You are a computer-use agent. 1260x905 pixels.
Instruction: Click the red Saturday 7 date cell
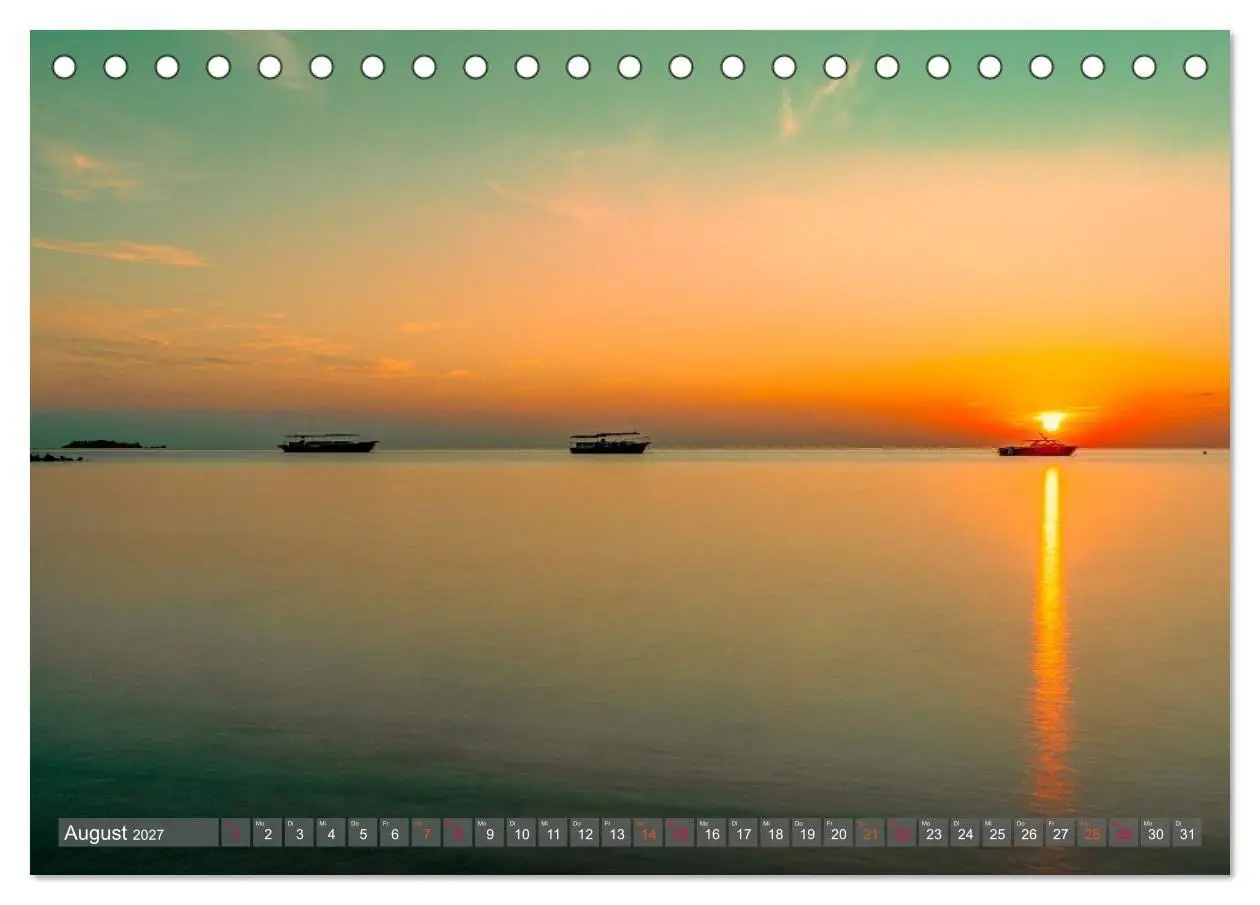[x=426, y=833]
